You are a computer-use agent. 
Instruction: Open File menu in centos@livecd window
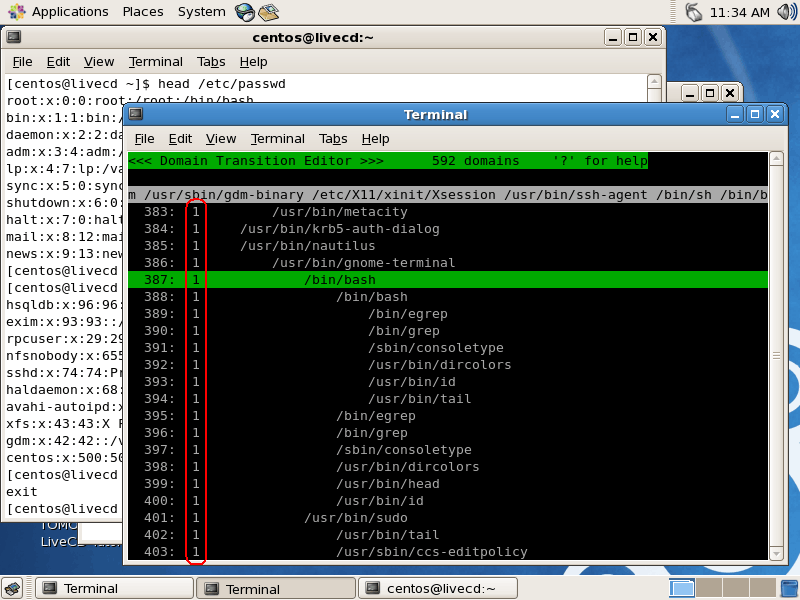[x=22, y=62]
